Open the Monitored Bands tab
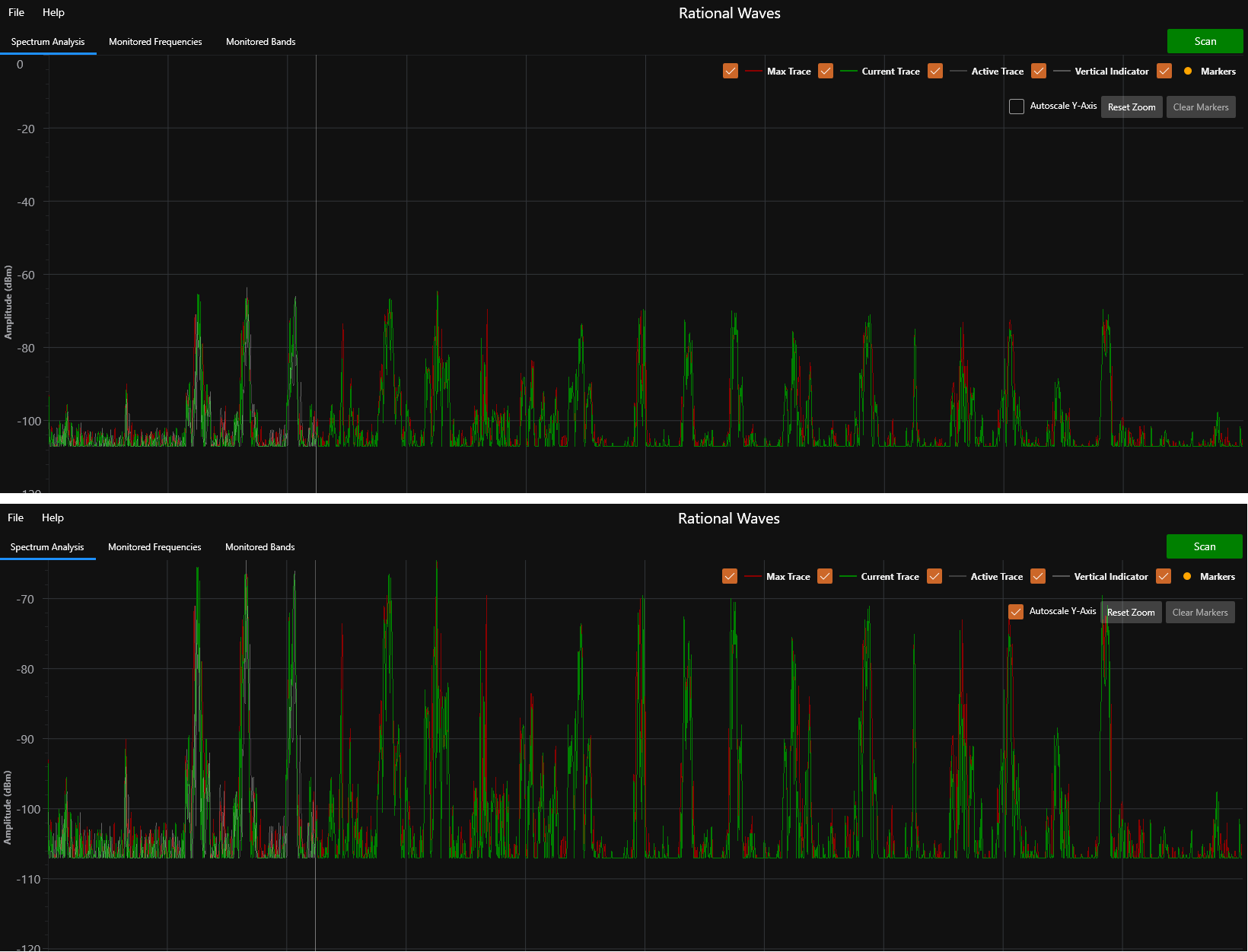This screenshot has width=1248, height=952. (x=260, y=42)
